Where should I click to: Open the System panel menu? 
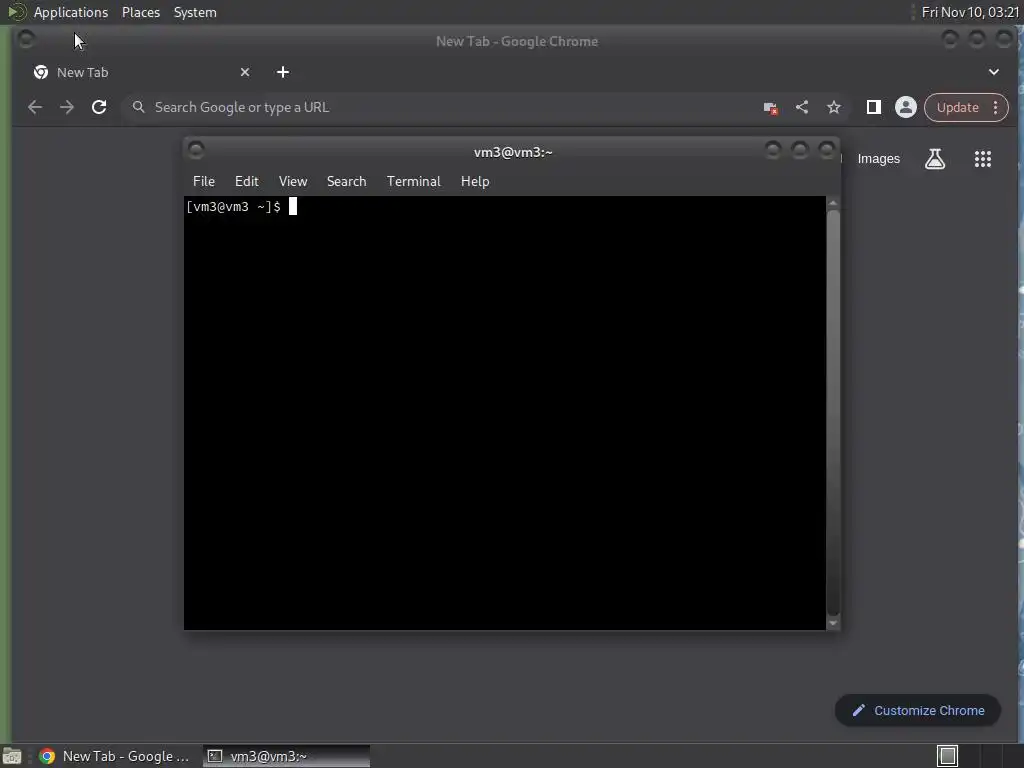pyautogui.click(x=195, y=12)
